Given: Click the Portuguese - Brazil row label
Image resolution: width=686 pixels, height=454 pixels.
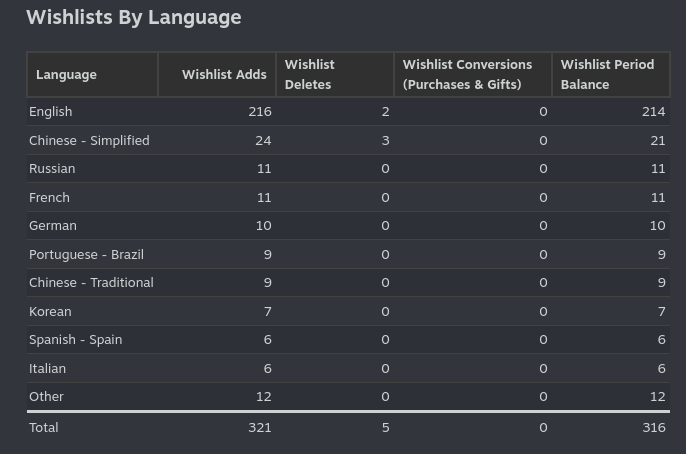Looking at the screenshot, I should (x=86, y=255).
